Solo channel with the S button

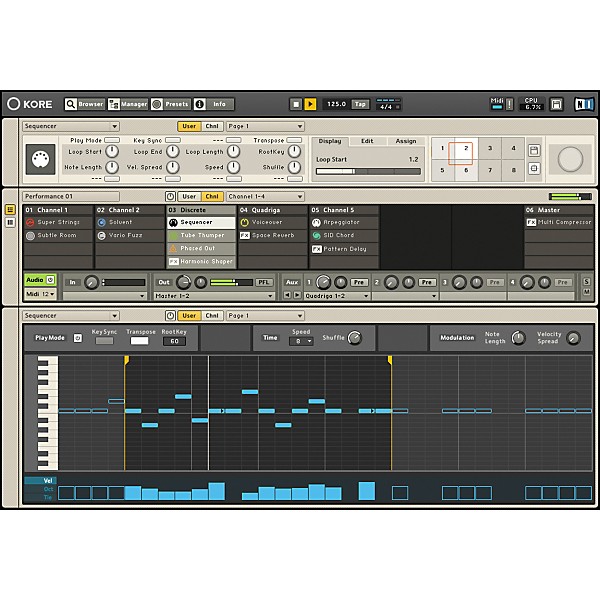pos(586,281)
